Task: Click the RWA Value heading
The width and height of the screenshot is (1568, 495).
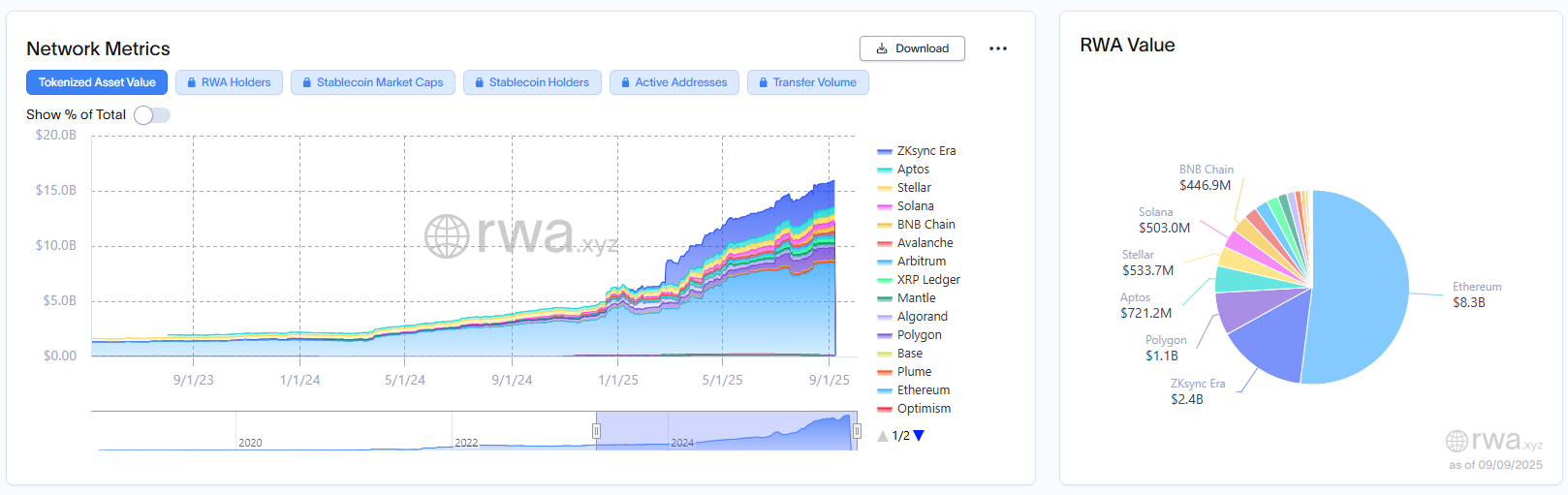Action: 1127,45
